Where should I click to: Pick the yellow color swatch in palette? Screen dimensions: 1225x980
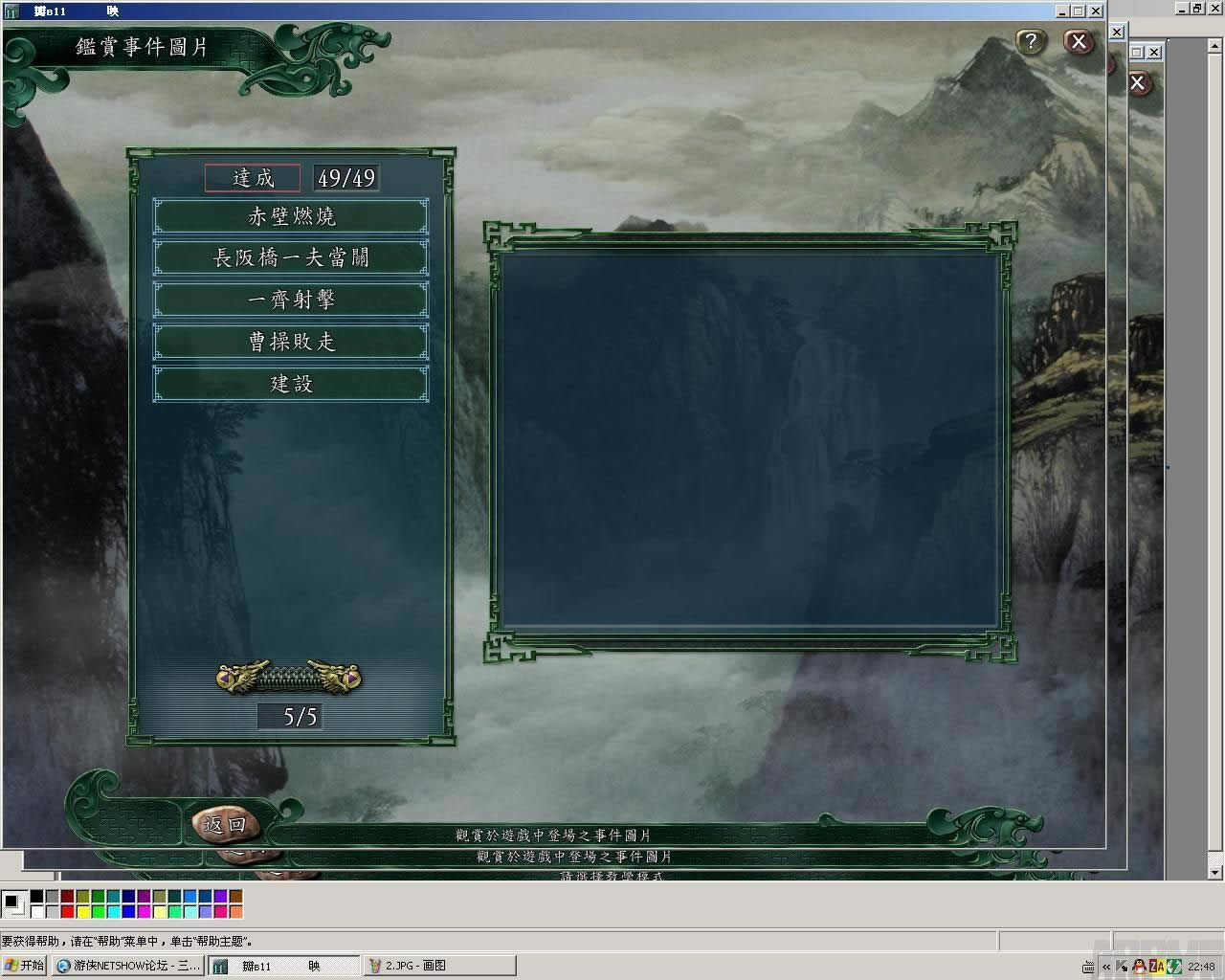(82, 911)
